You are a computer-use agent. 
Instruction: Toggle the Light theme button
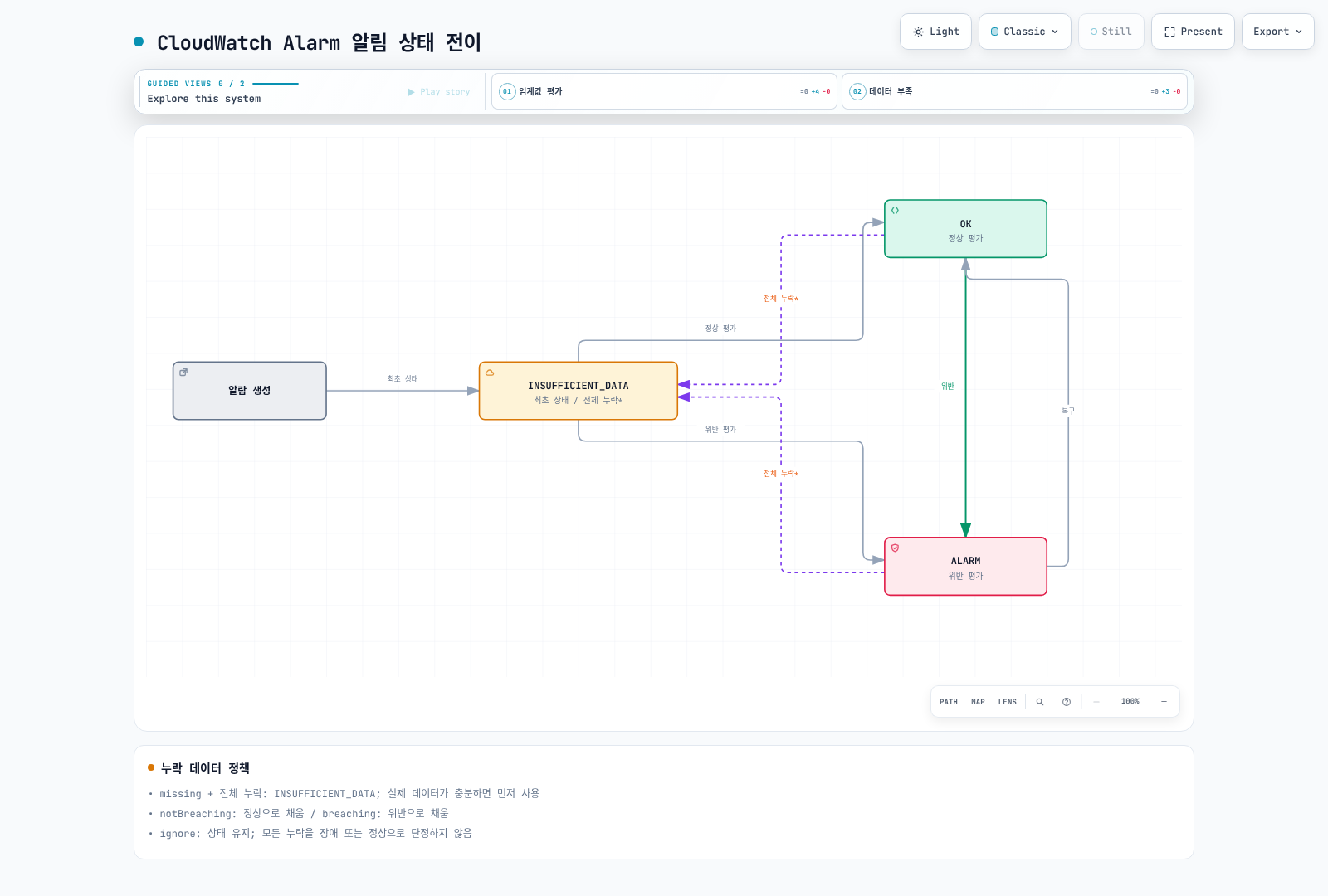click(x=935, y=32)
